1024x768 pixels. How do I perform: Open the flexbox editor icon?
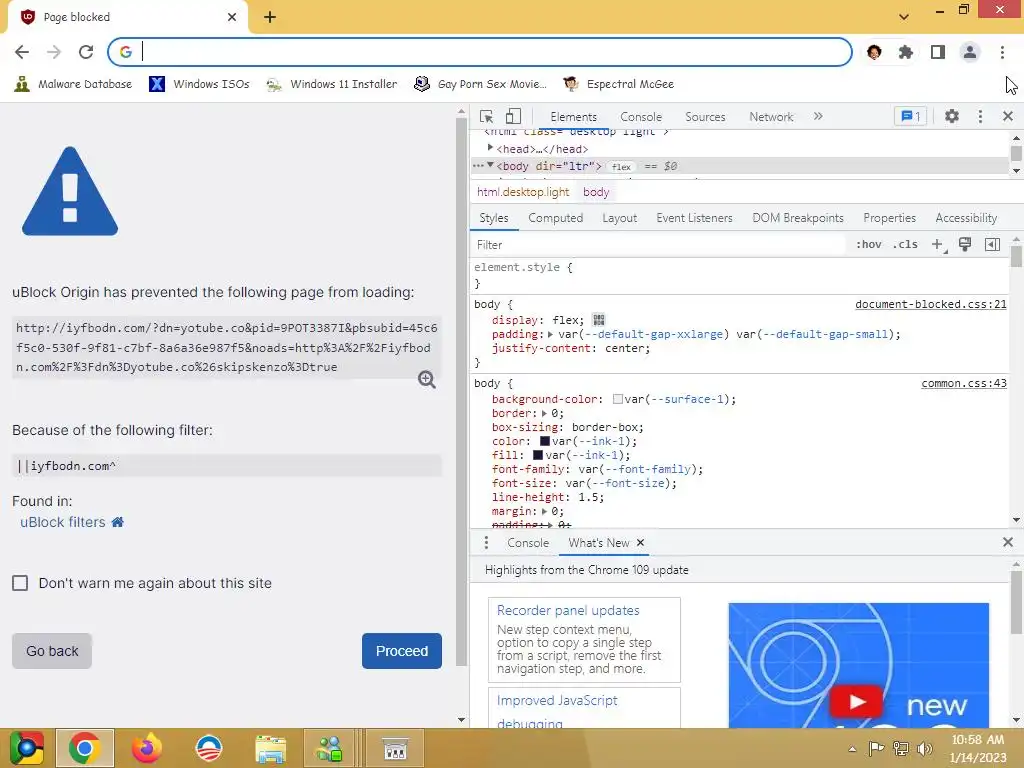click(598, 320)
